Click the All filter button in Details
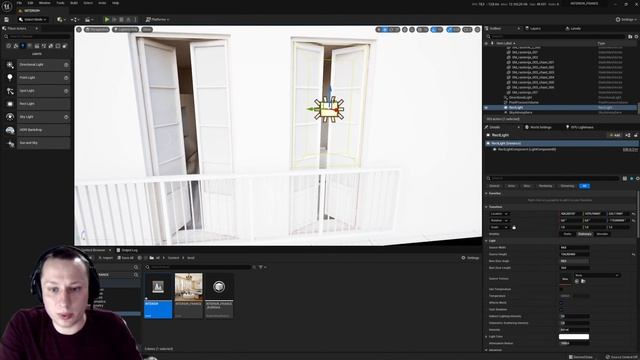640x360 pixels. click(584, 186)
